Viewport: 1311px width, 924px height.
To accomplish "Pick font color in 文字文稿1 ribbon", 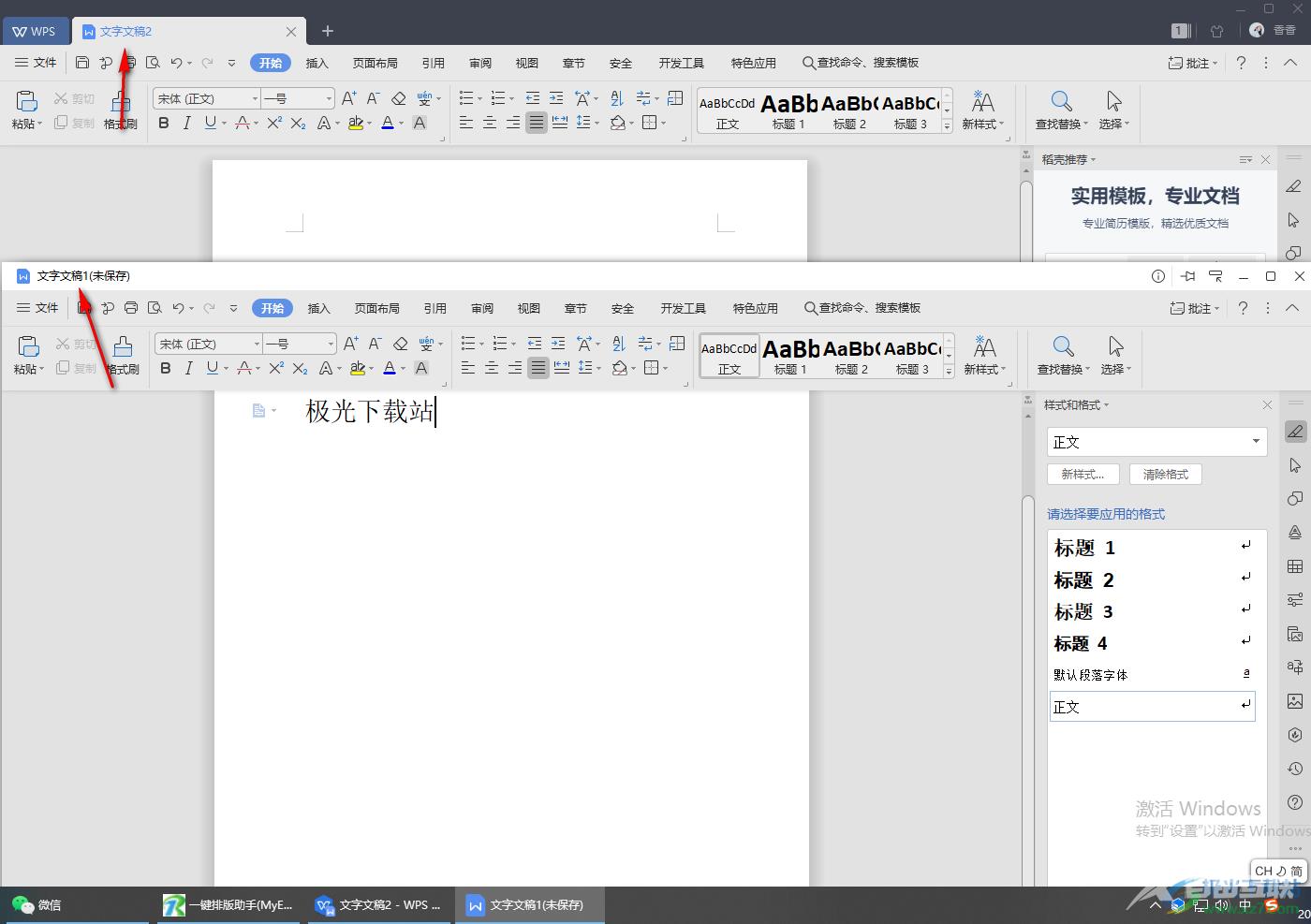I will [x=390, y=368].
